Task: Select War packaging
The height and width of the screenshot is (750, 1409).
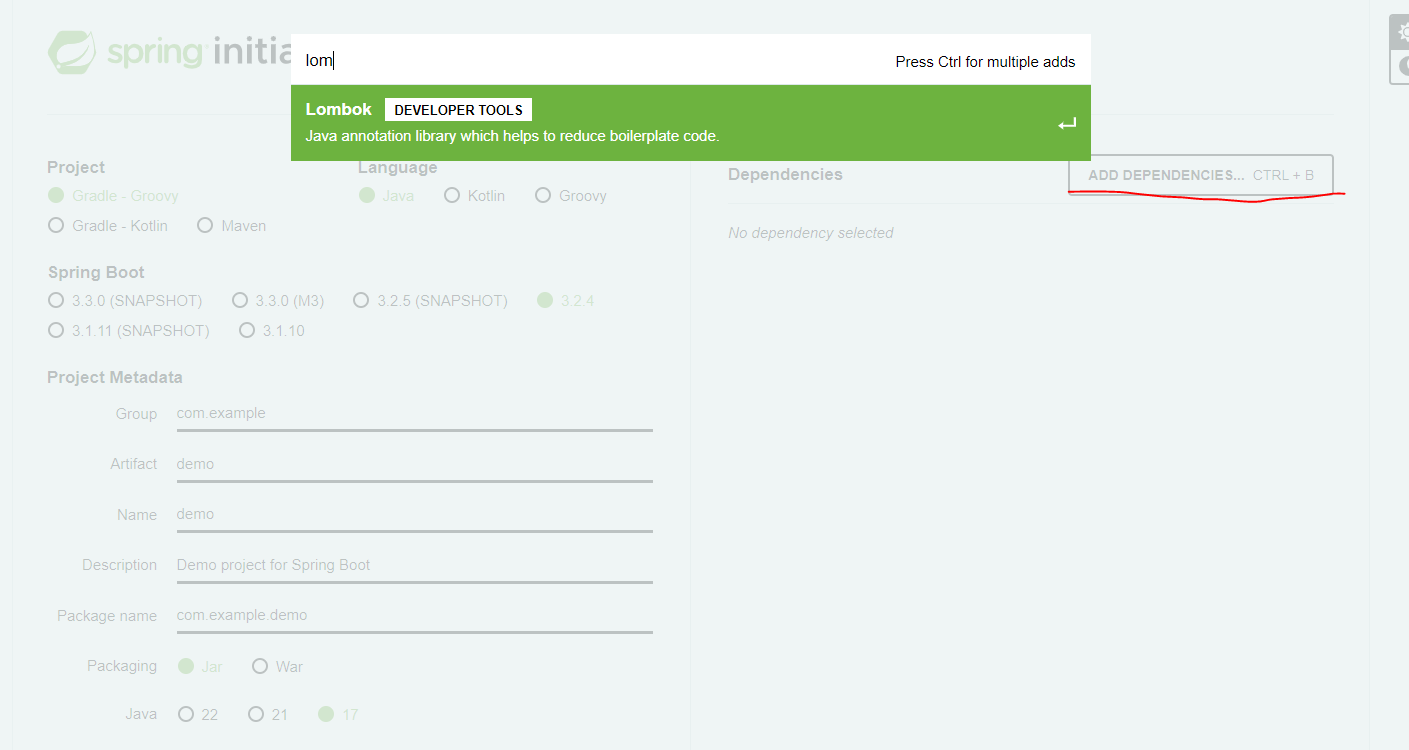Action: (277, 666)
